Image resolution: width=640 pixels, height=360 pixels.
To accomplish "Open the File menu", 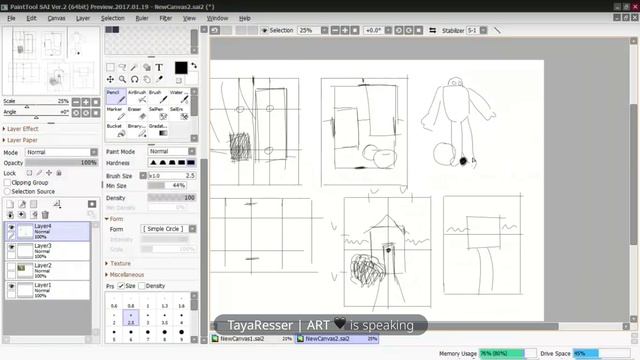I will tap(11, 18).
